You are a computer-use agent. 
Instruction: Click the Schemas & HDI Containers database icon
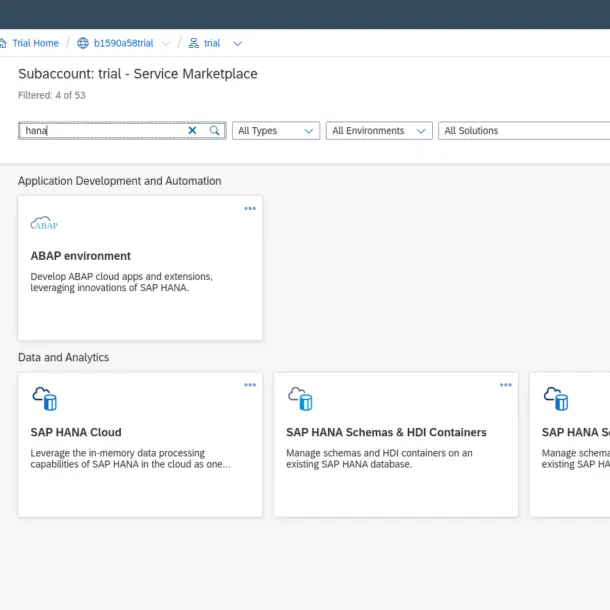[x=300, y=398]
